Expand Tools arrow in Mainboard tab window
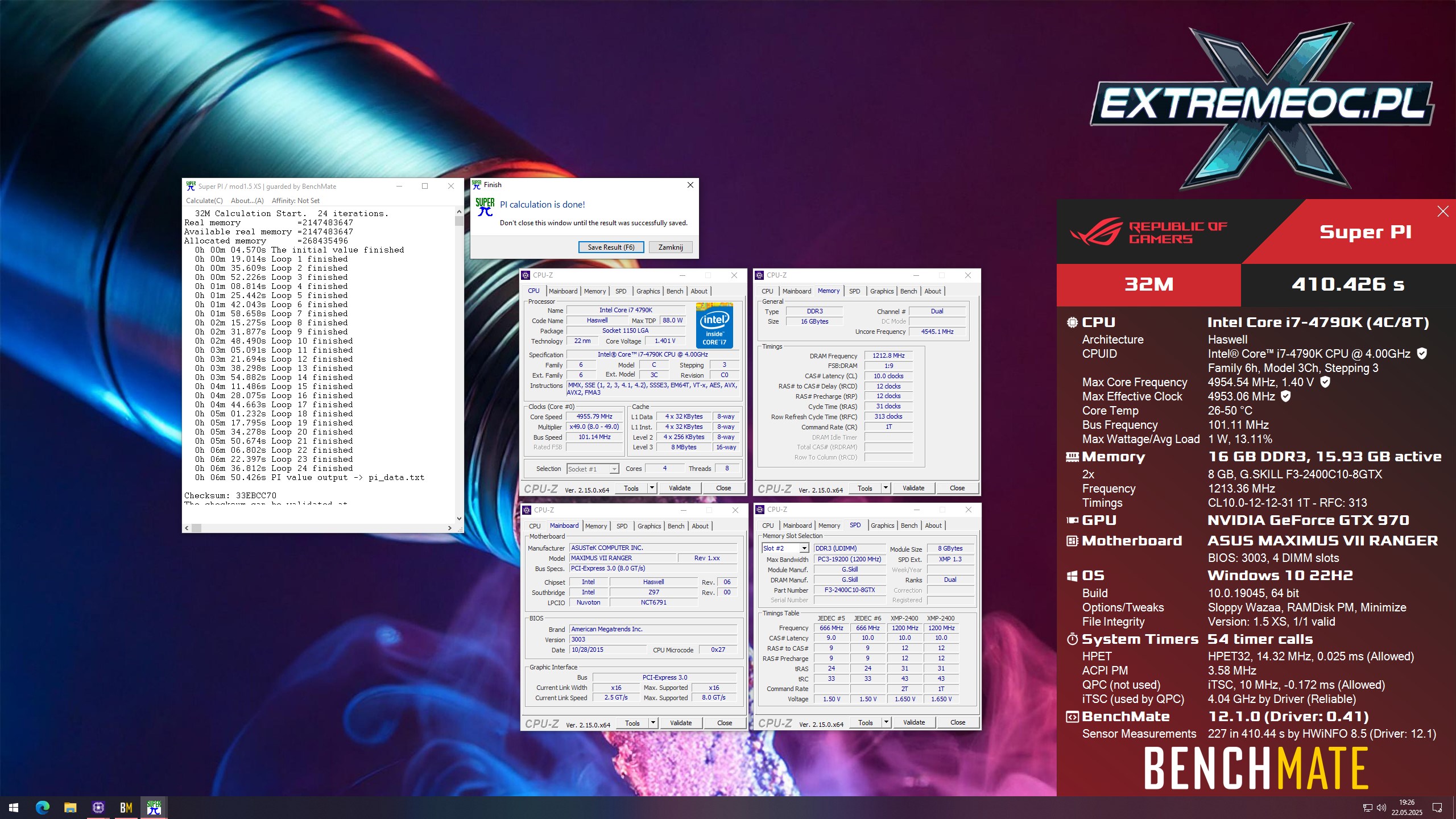This screenshot has height=819, width=1456. coord(653,723)
